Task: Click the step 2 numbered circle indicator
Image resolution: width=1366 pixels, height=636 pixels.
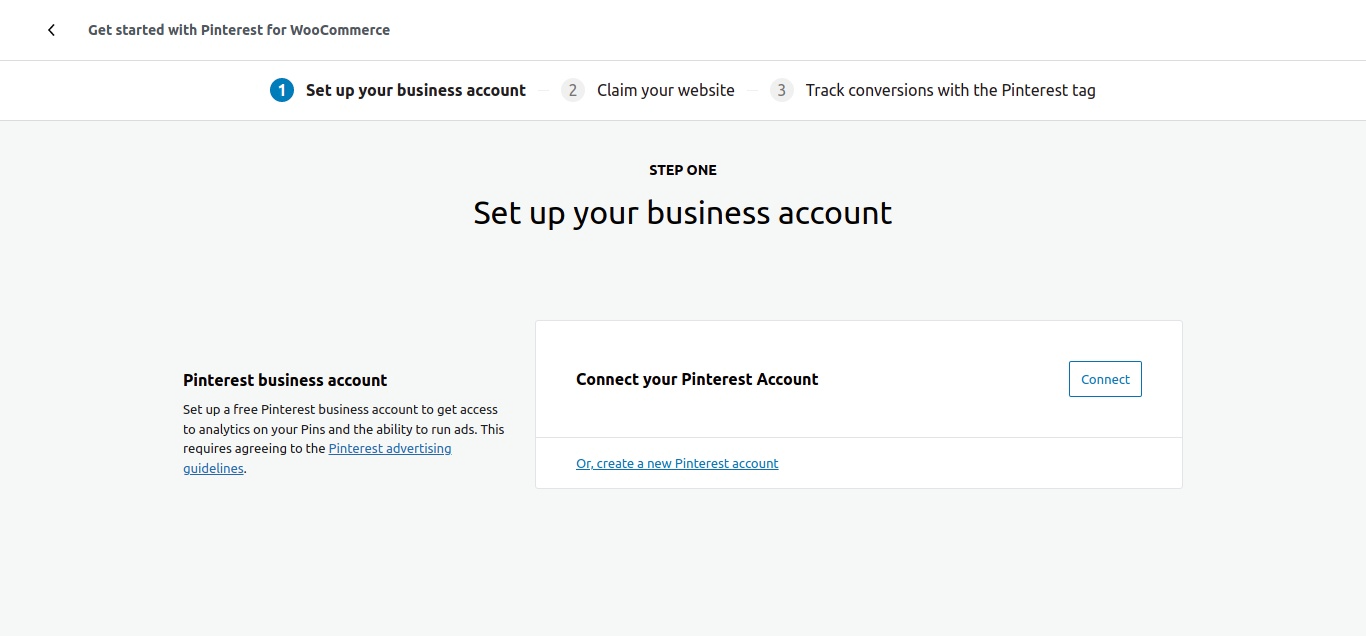Action: 572,90
